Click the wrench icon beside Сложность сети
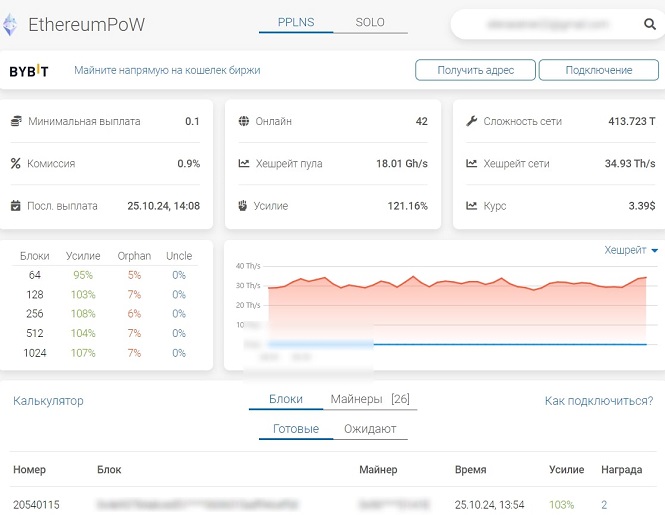The height and width of the screenshot is (515, 665). [x=472, y=121]
